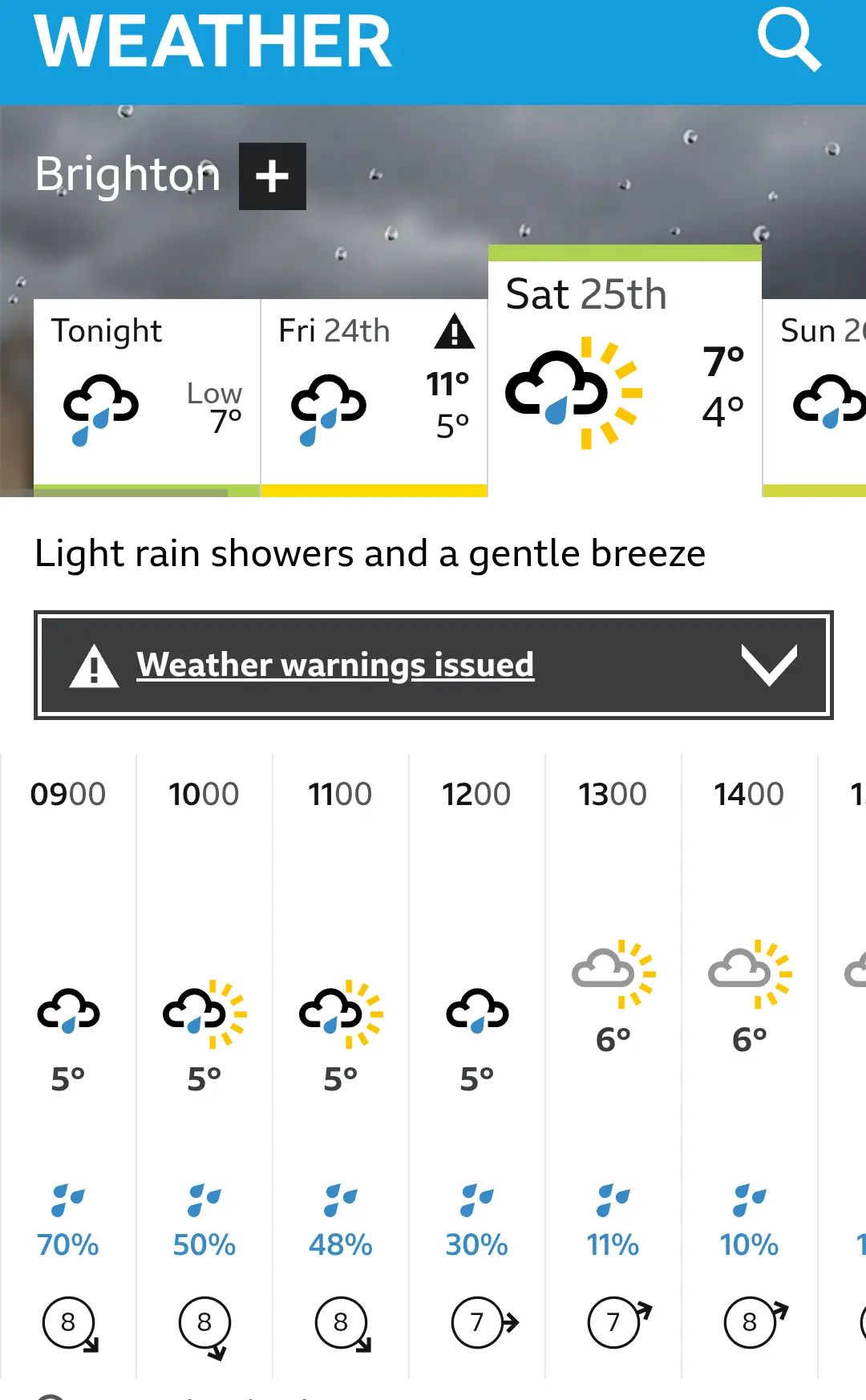Switch to the Tonight forecast tab
Screen dimensions: 866x1400
(x=147, y=398)
